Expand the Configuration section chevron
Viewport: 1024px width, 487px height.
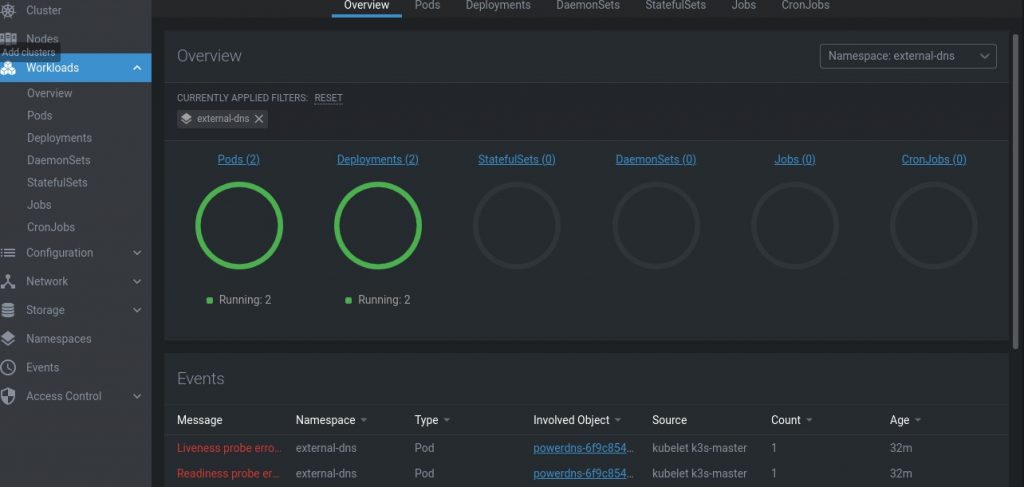[137, 253]
